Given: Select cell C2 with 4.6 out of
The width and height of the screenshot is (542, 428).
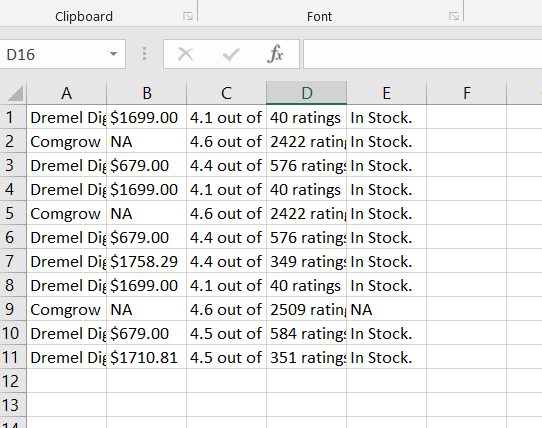Looking at the screenshot, I should coord(226,142).
